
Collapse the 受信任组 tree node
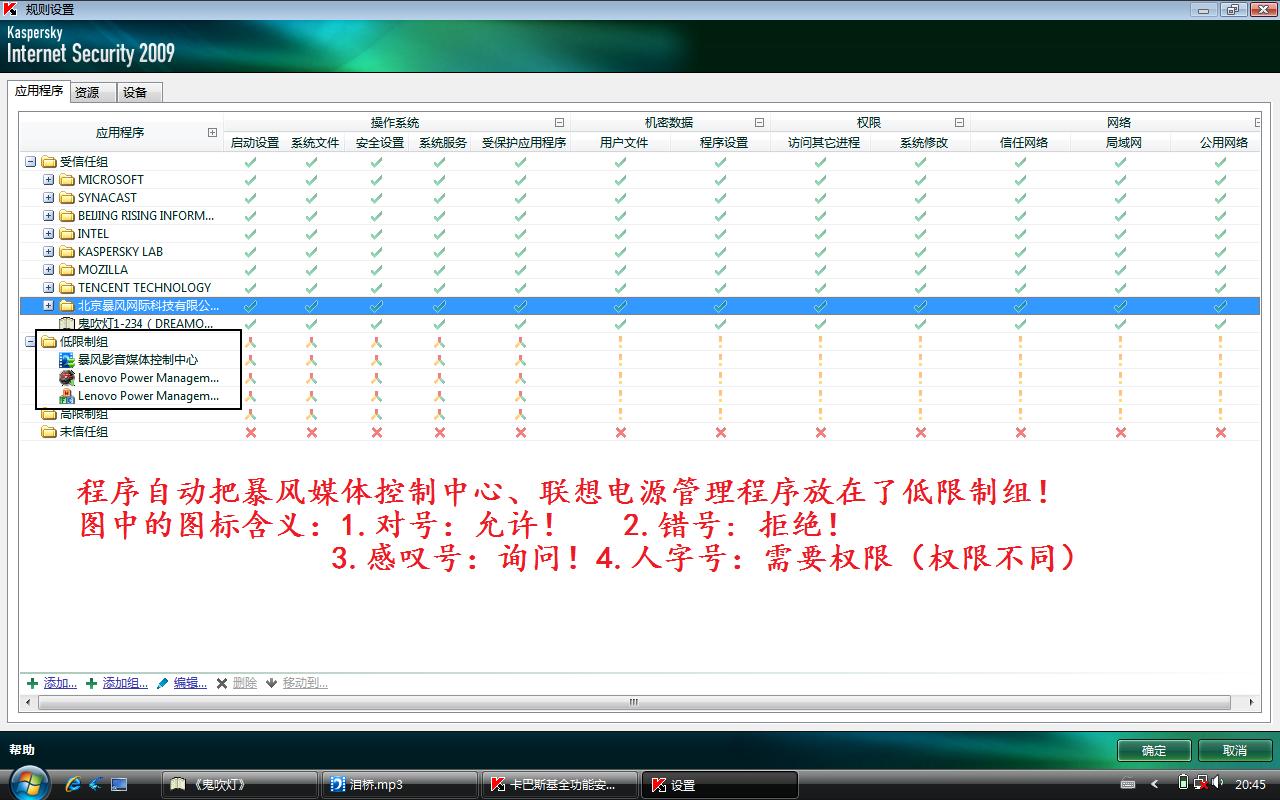coord(30,162)
